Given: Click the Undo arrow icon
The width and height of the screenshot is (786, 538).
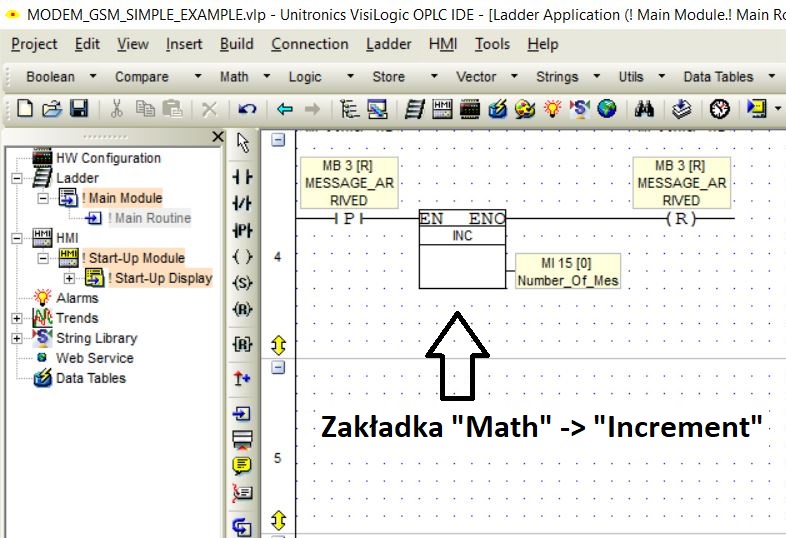Looking at the screenshot, I should click(247, 109).
